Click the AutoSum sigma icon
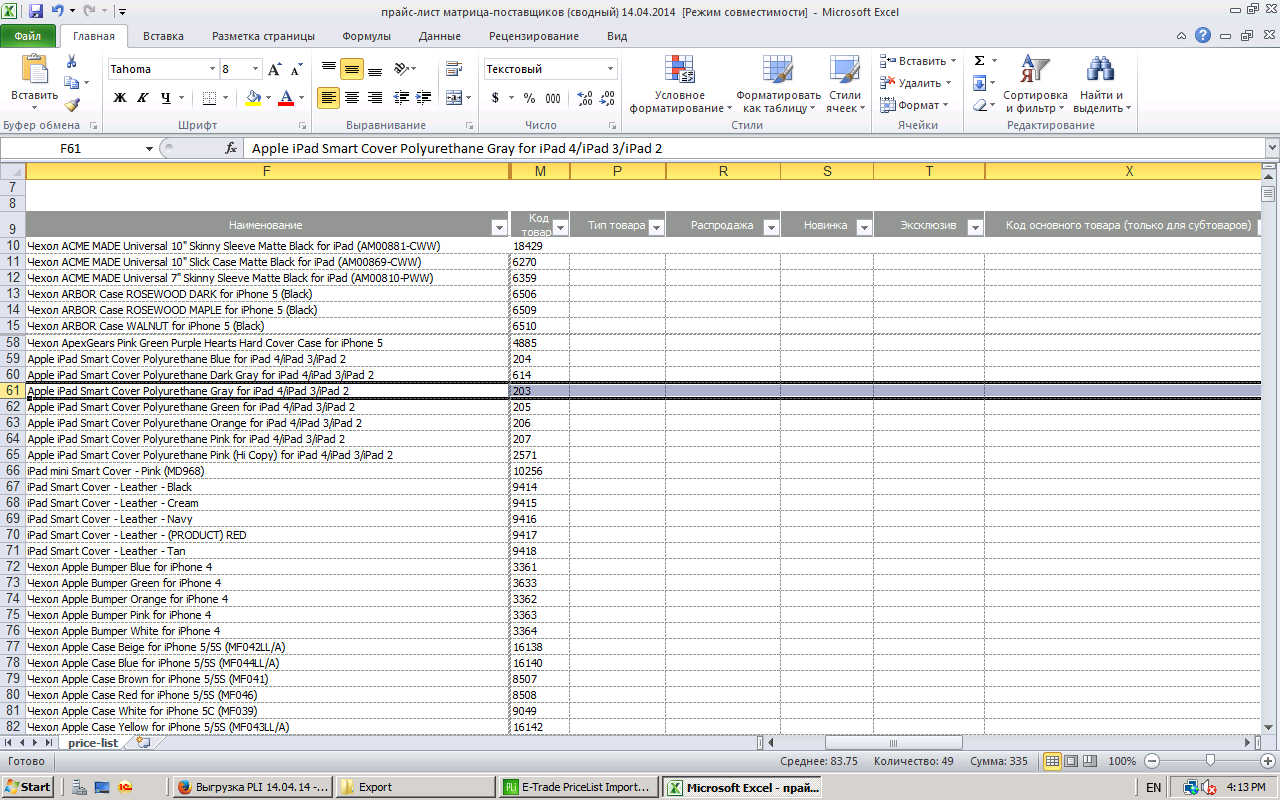The image size is (1280, 800). (979, 61)
